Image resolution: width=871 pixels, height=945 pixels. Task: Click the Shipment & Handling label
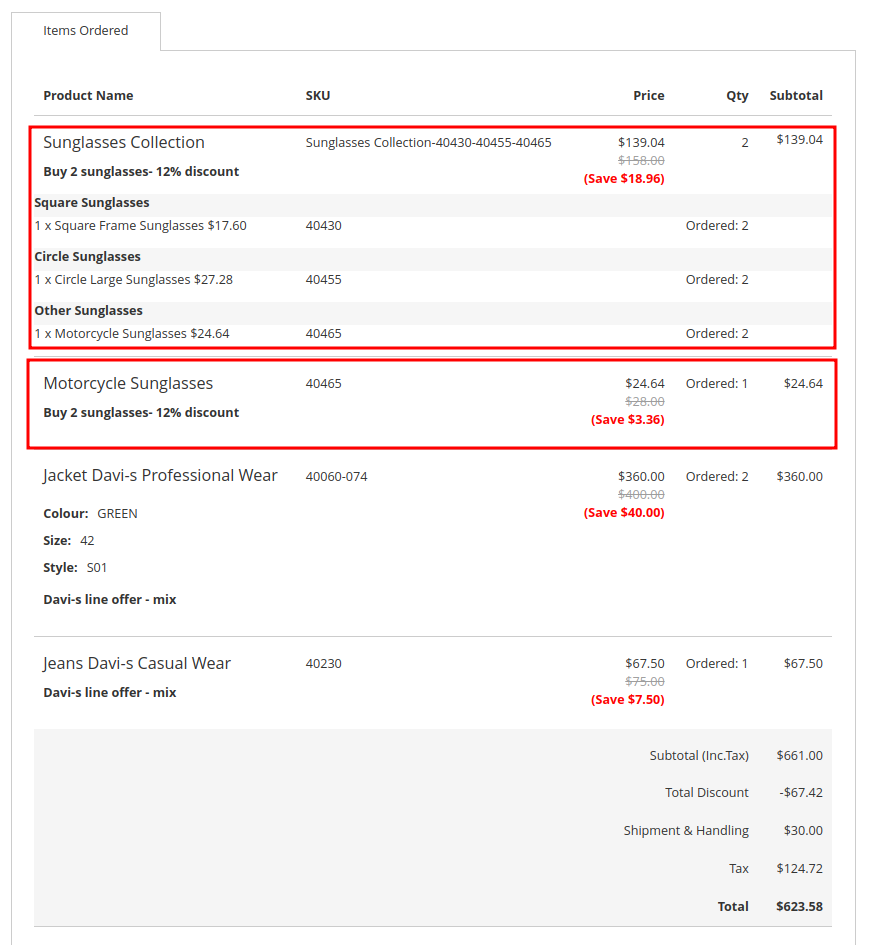click(686, 831)
